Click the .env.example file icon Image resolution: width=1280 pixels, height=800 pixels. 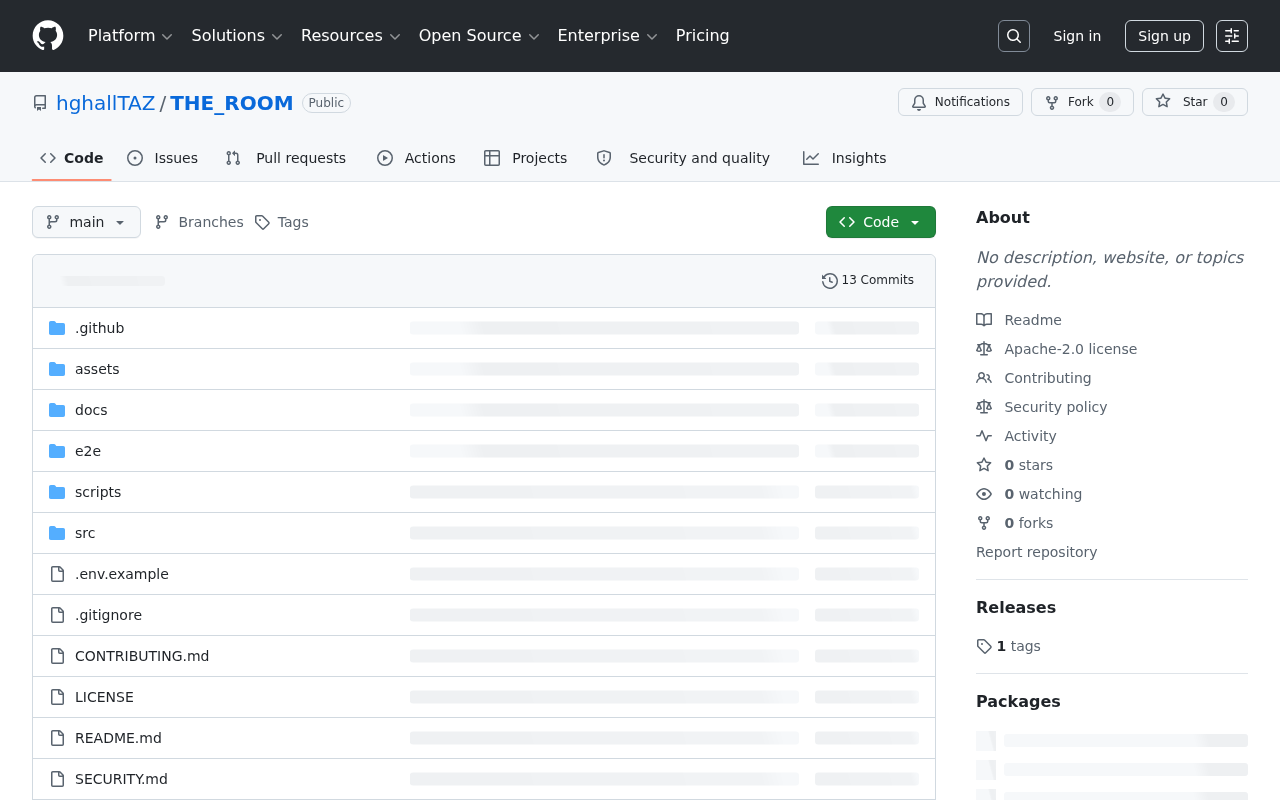[57, 574]
